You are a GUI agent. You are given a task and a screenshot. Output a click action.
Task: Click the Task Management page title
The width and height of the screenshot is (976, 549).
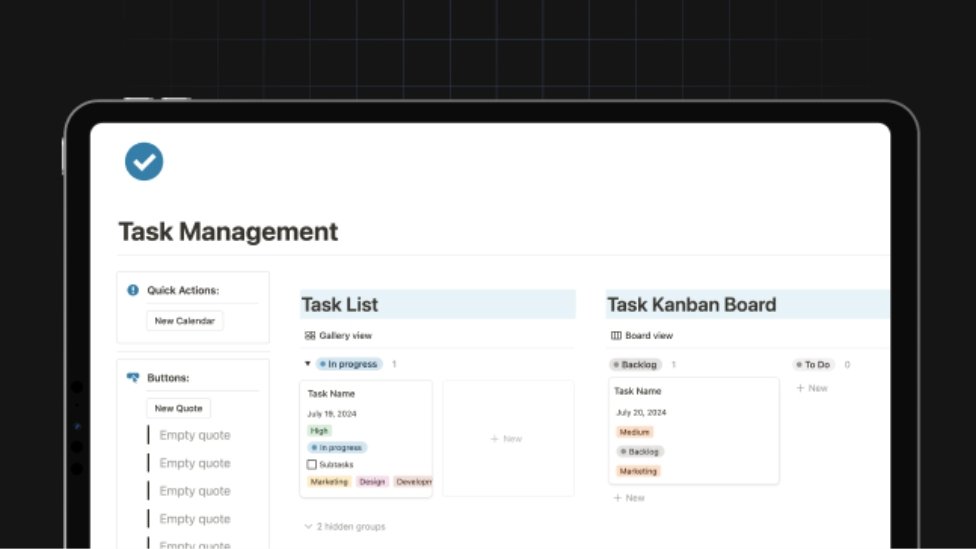pyautogui.click(x=228, y=232)
